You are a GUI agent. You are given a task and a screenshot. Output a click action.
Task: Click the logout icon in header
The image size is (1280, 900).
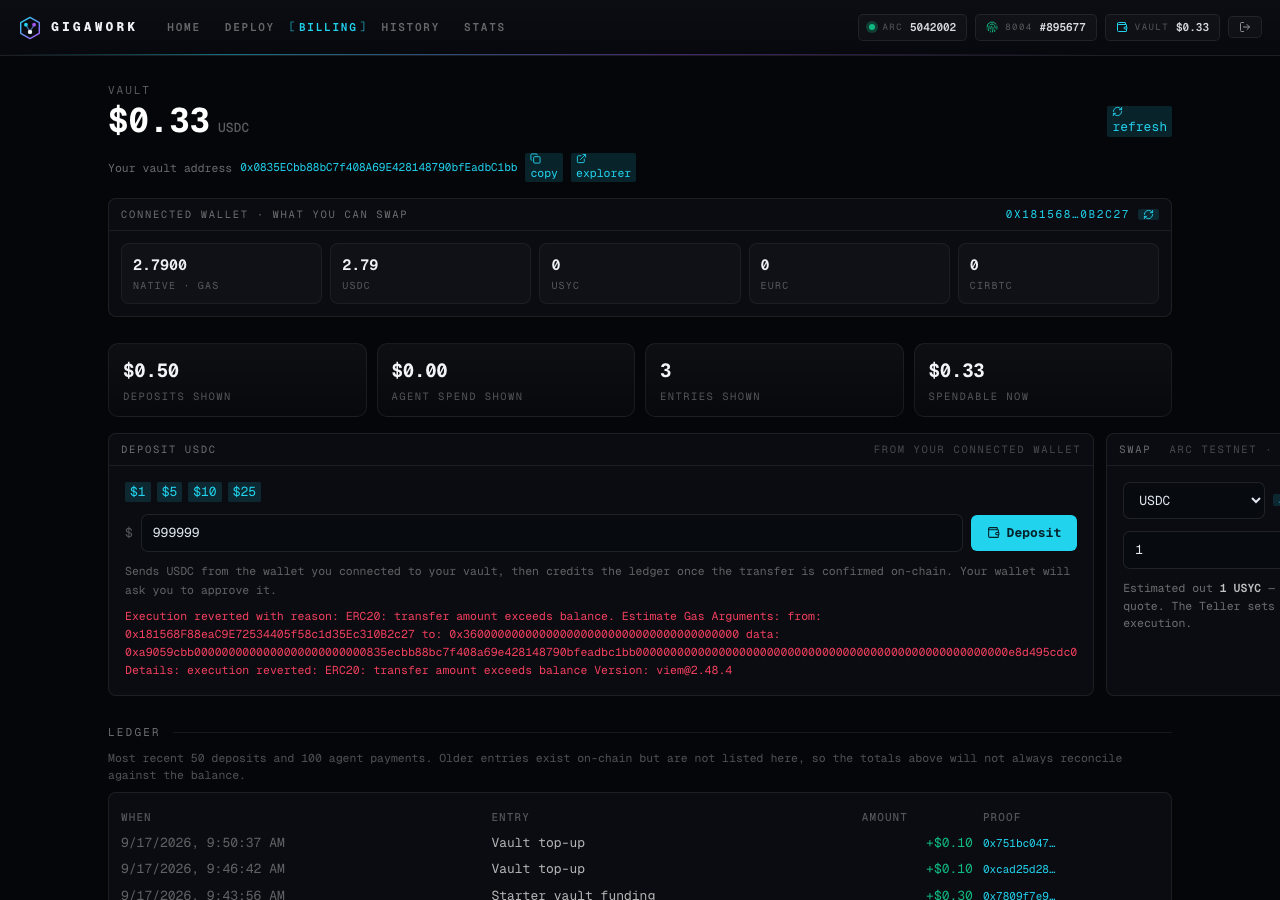(x=1245, y=27)
